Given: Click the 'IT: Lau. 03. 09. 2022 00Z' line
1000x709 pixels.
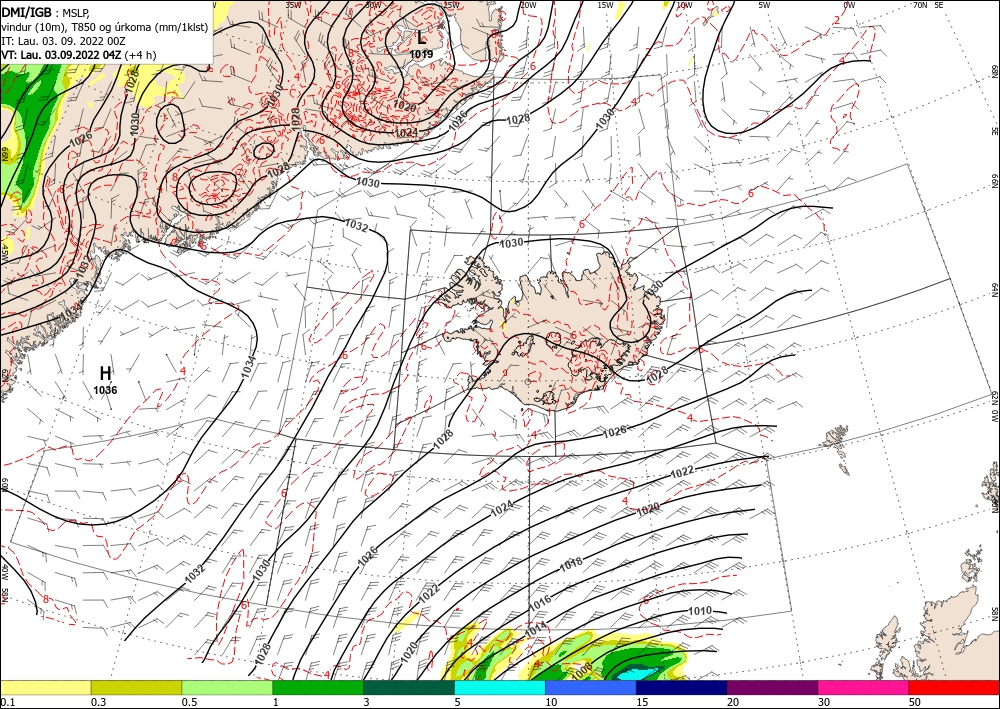Looking at the screenshot, I should pos(61,40).
